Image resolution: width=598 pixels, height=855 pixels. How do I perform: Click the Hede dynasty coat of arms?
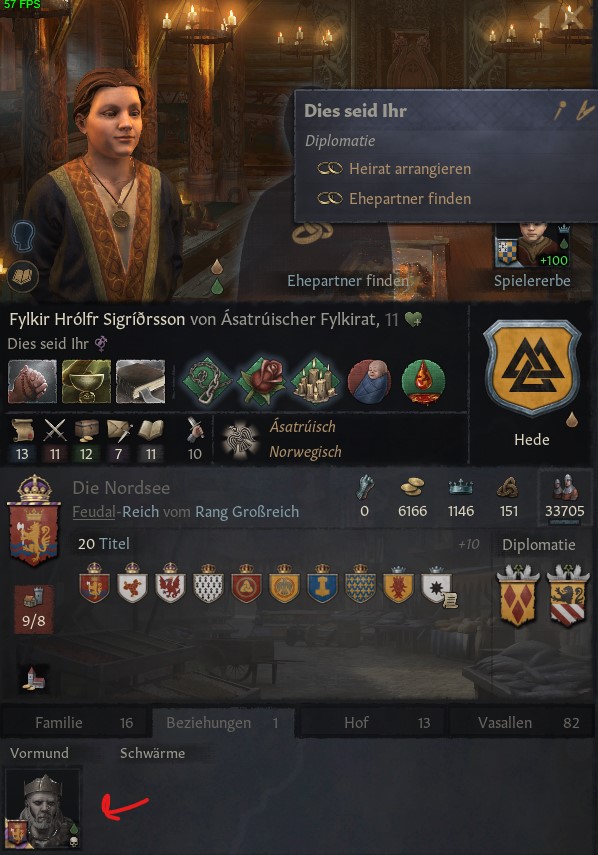point(532,369)
